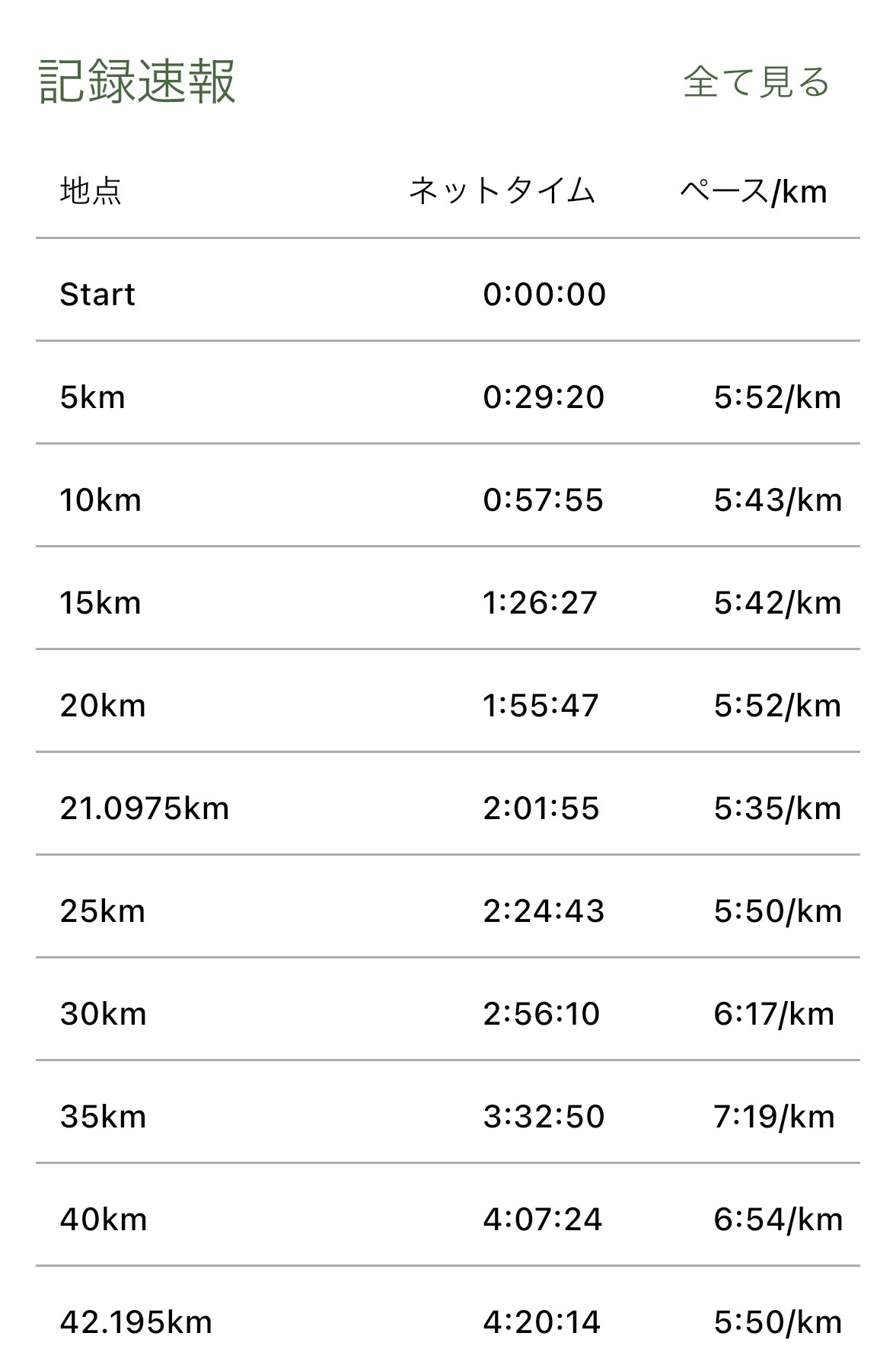Tap the finish net time 4:20:14

click(542, 1322)
